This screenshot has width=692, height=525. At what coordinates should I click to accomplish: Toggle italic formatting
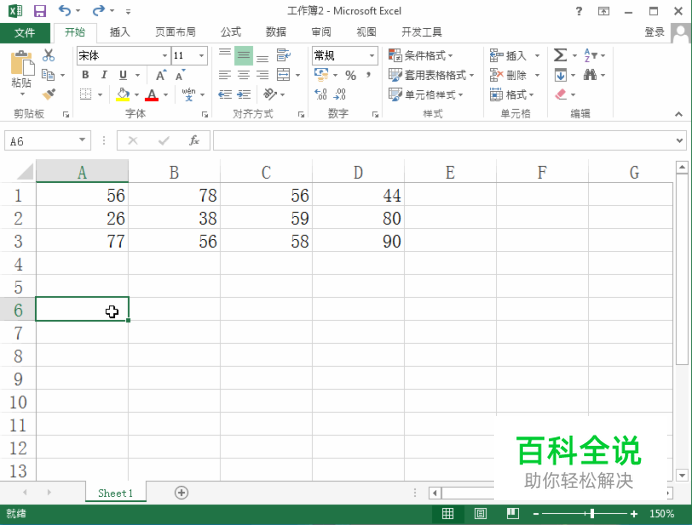[x=104, y=75]
